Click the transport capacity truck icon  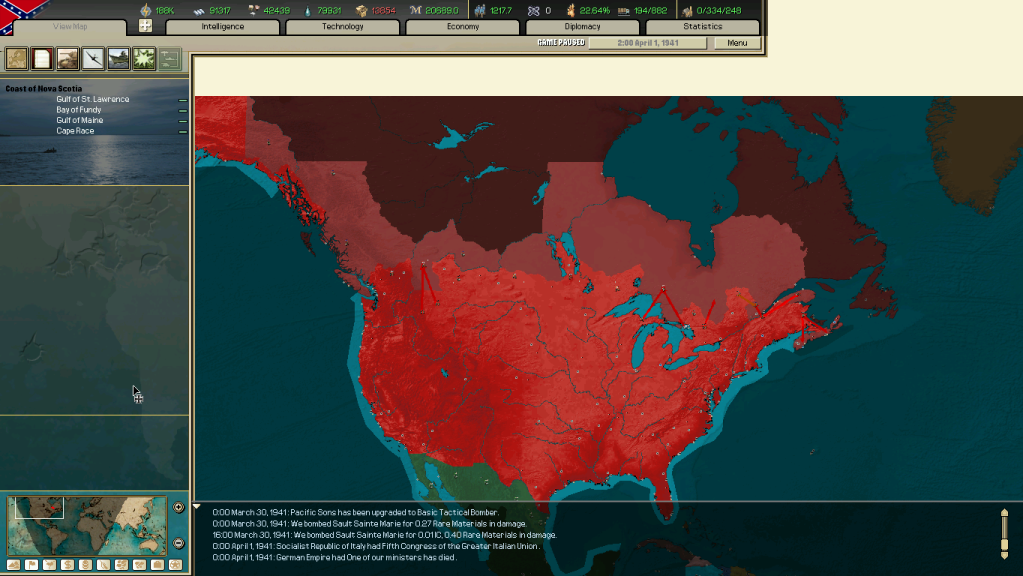click(x=624, y=10)
